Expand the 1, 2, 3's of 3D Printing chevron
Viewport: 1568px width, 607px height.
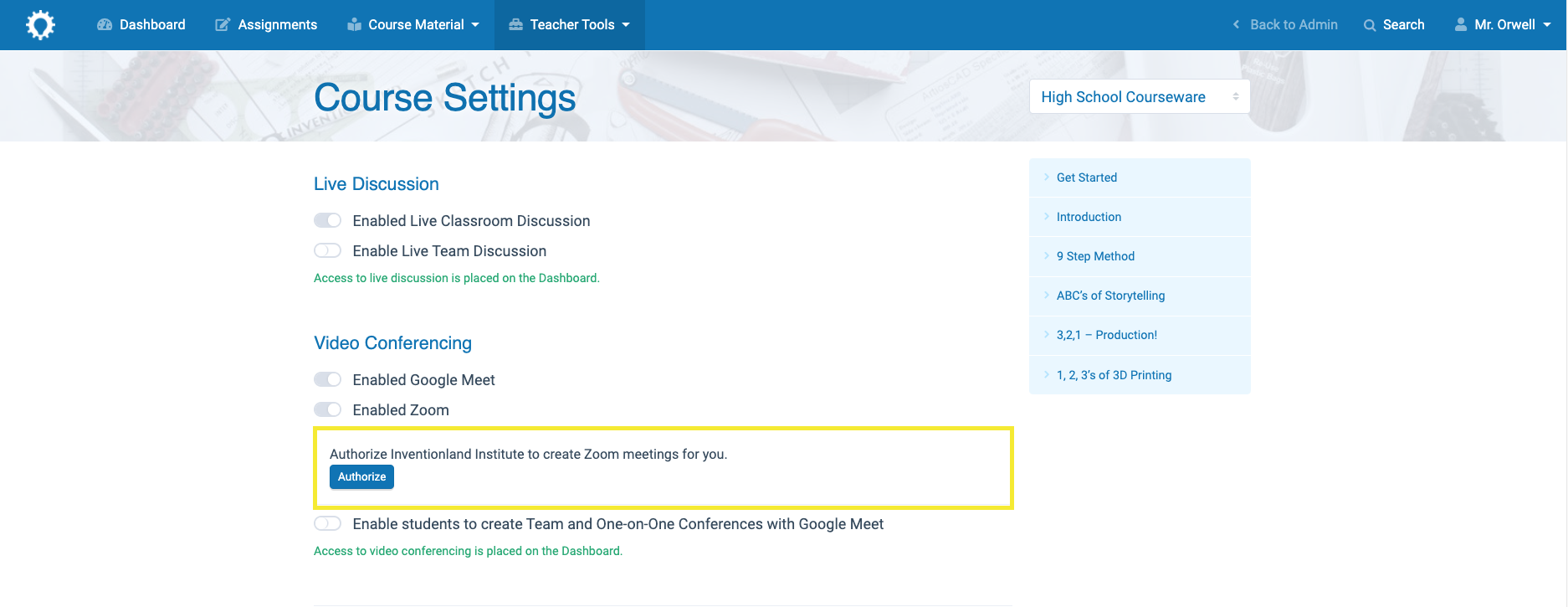(1047, 374)
